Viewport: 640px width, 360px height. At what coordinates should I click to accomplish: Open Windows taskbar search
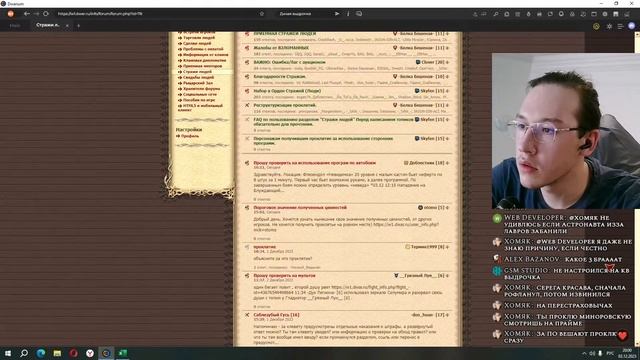(x=24, y=353)
